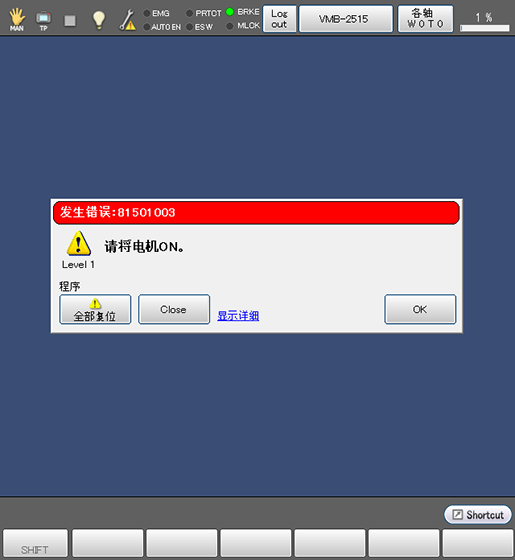Open the 显示详细 details link
This screenshot has height=560, width=515.
(x=238, y=316)
